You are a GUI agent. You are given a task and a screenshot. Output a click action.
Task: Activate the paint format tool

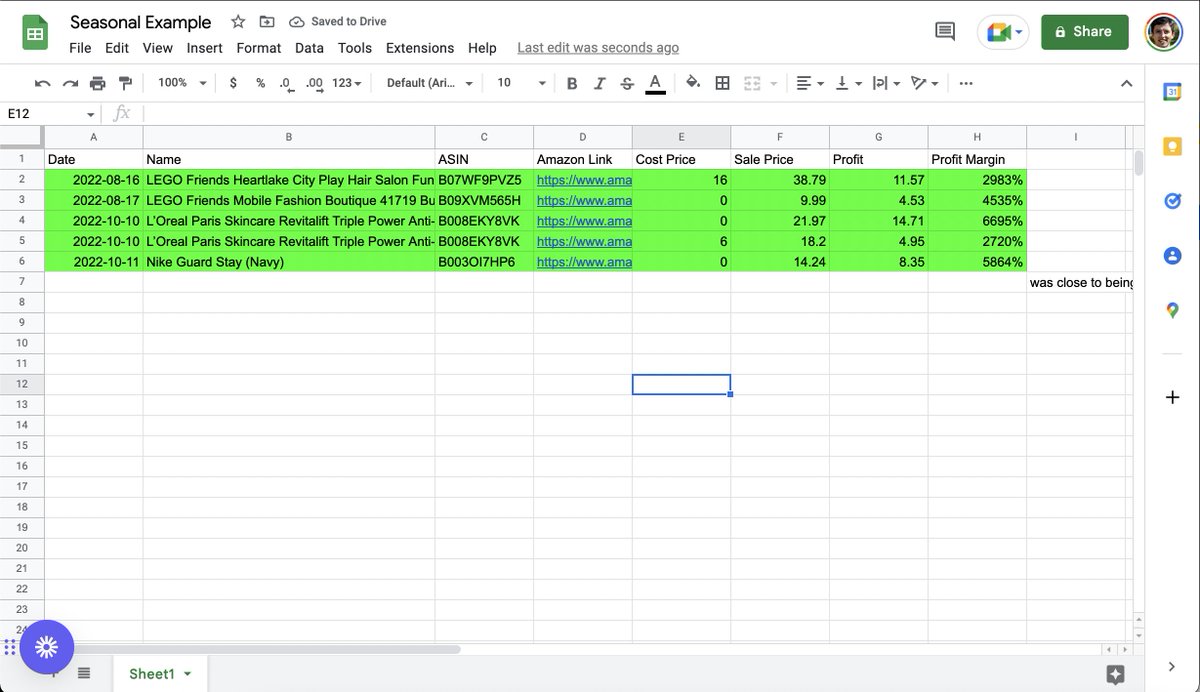[125, 83]
